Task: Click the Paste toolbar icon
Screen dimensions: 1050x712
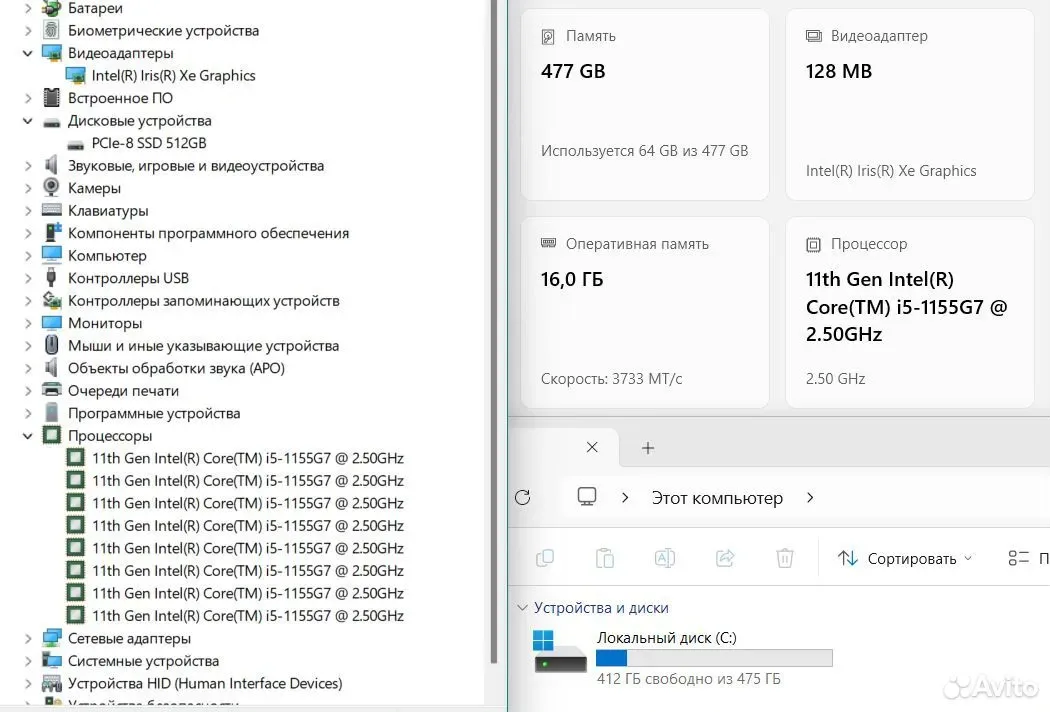Action: [x=605, y=558]
